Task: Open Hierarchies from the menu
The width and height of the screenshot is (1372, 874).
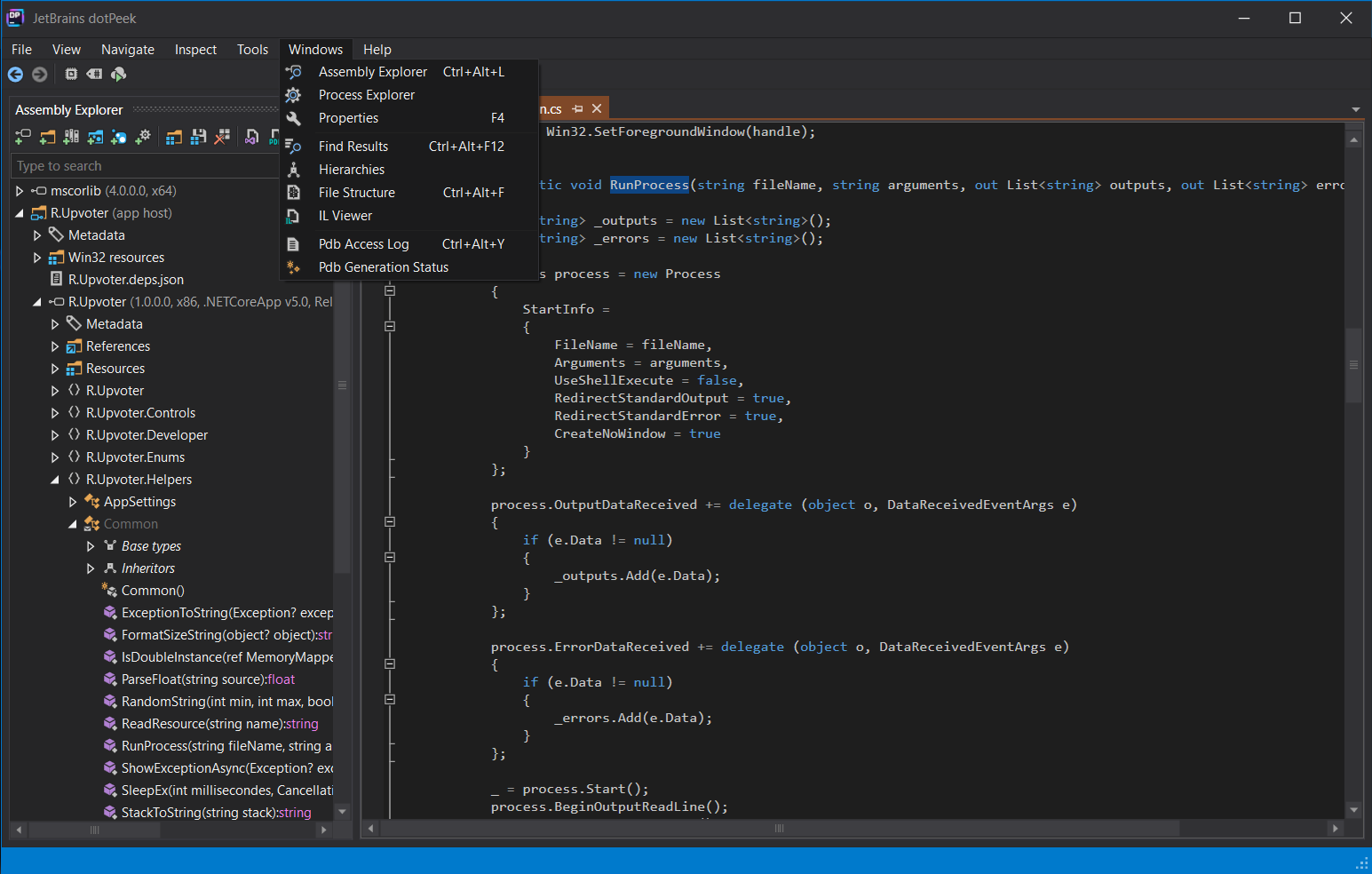Action: coord(408,170)
